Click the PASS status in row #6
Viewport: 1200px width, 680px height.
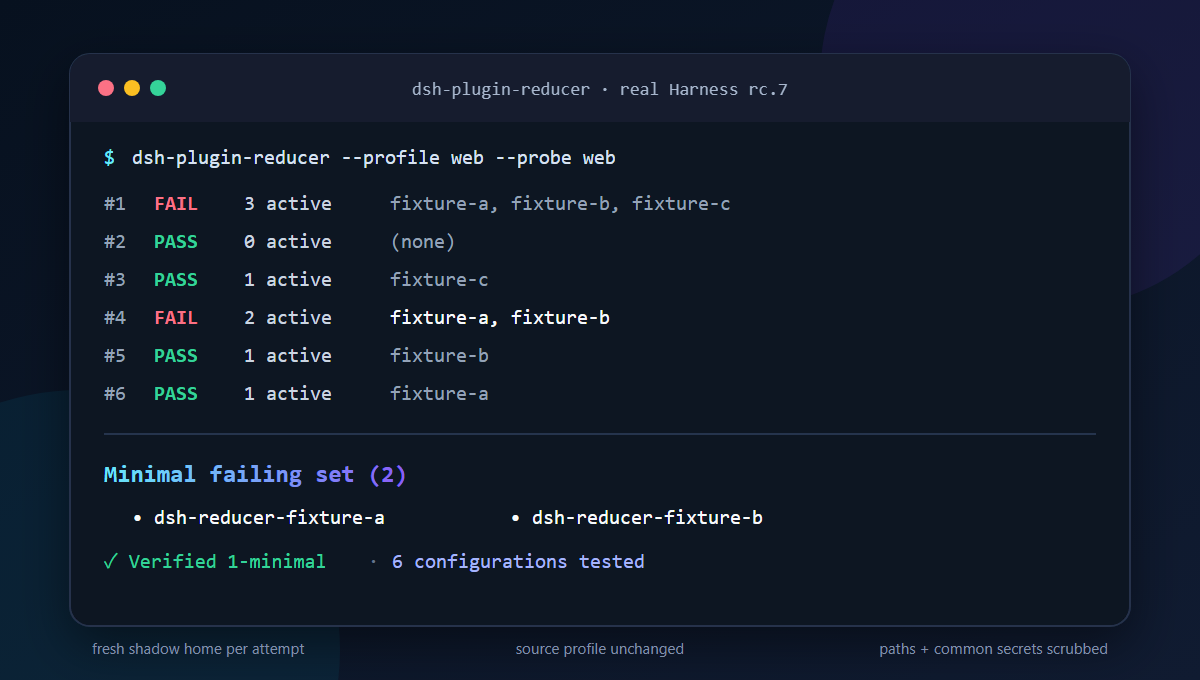tap(176, 394)
